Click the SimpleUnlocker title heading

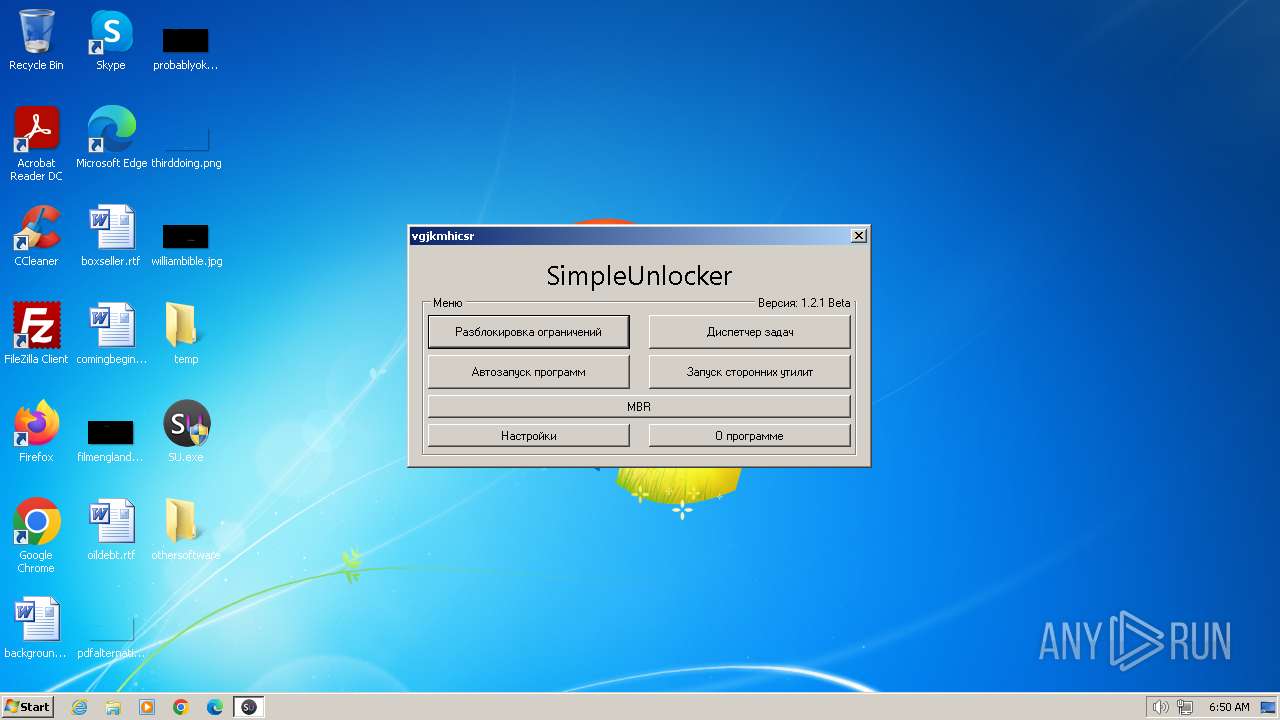(639, 276)
